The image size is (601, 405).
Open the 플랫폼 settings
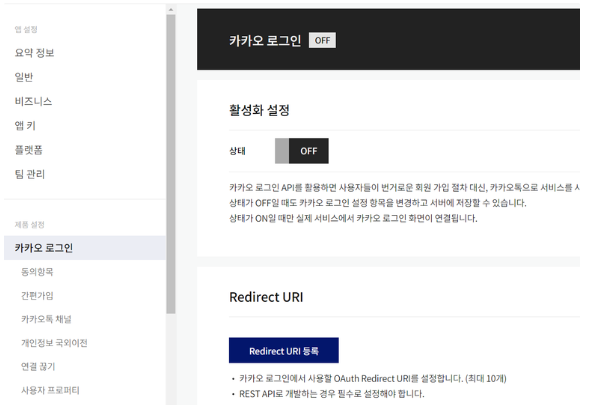pos(28,150)
